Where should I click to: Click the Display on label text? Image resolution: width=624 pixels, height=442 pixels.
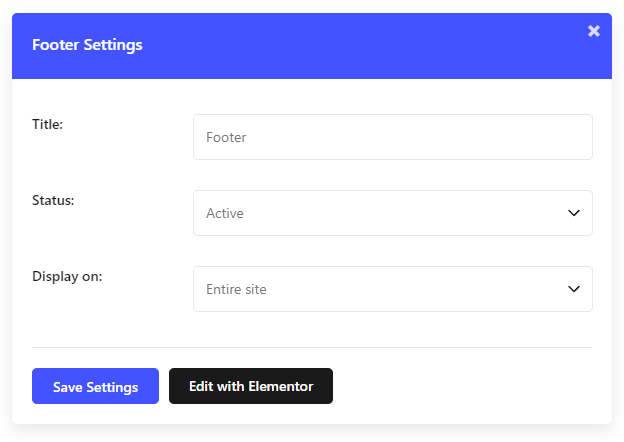click(67, 276)
